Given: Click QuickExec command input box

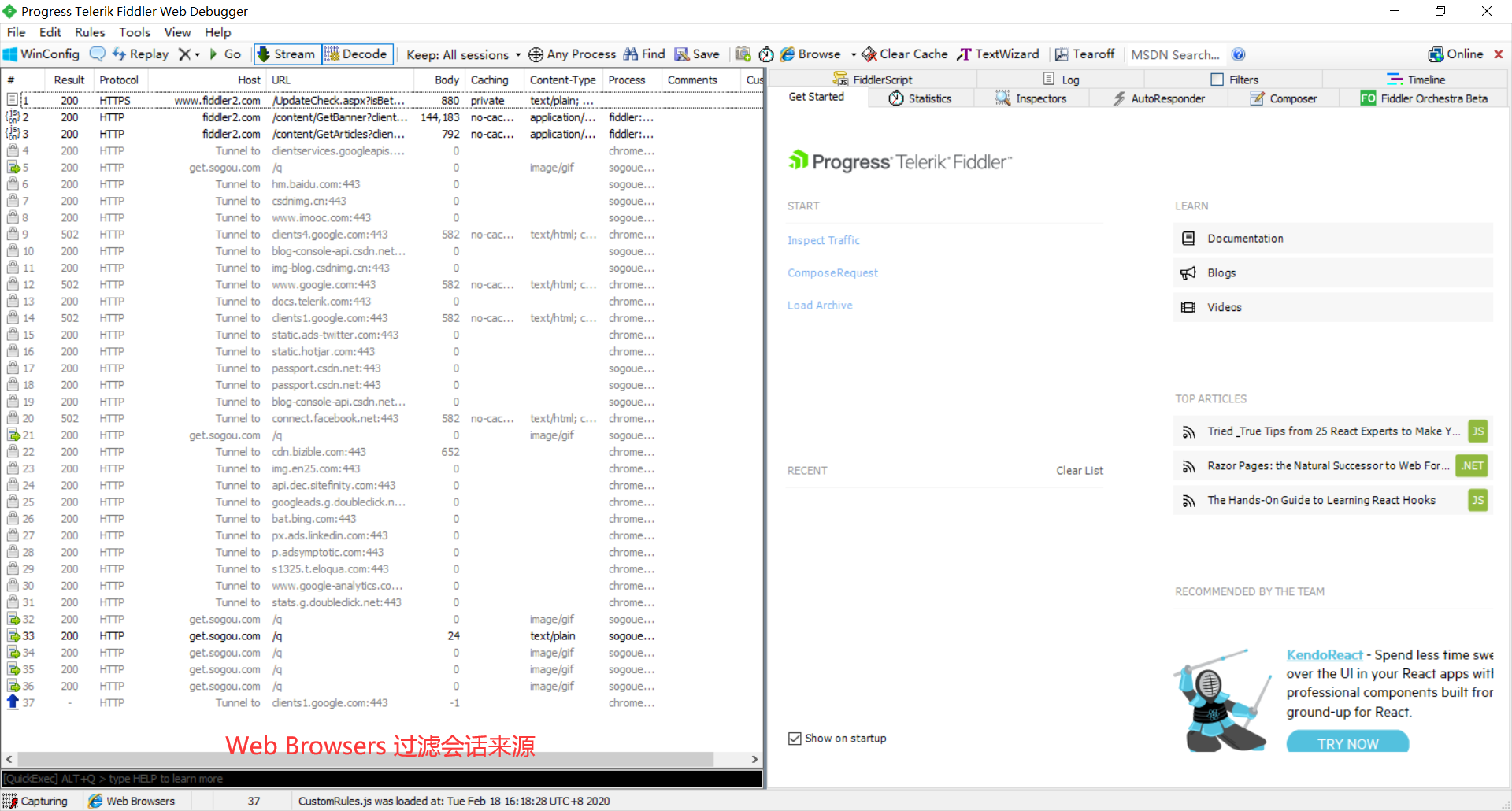Looking at the screenshot, I should [x=382, y=779].
